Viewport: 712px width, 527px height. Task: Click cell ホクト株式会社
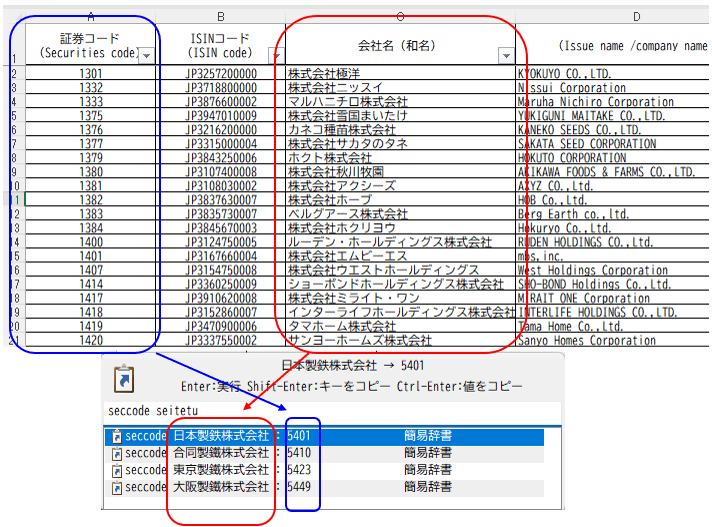(401, 158)
